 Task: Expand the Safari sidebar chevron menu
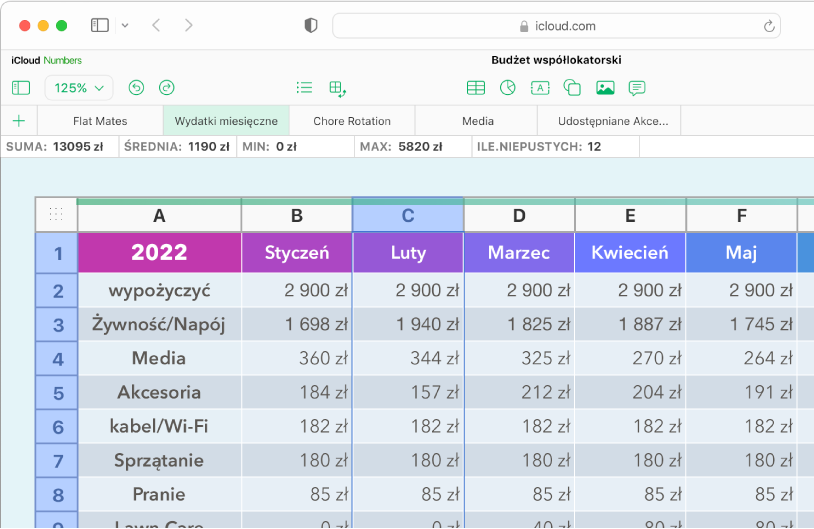pos(124,25)
